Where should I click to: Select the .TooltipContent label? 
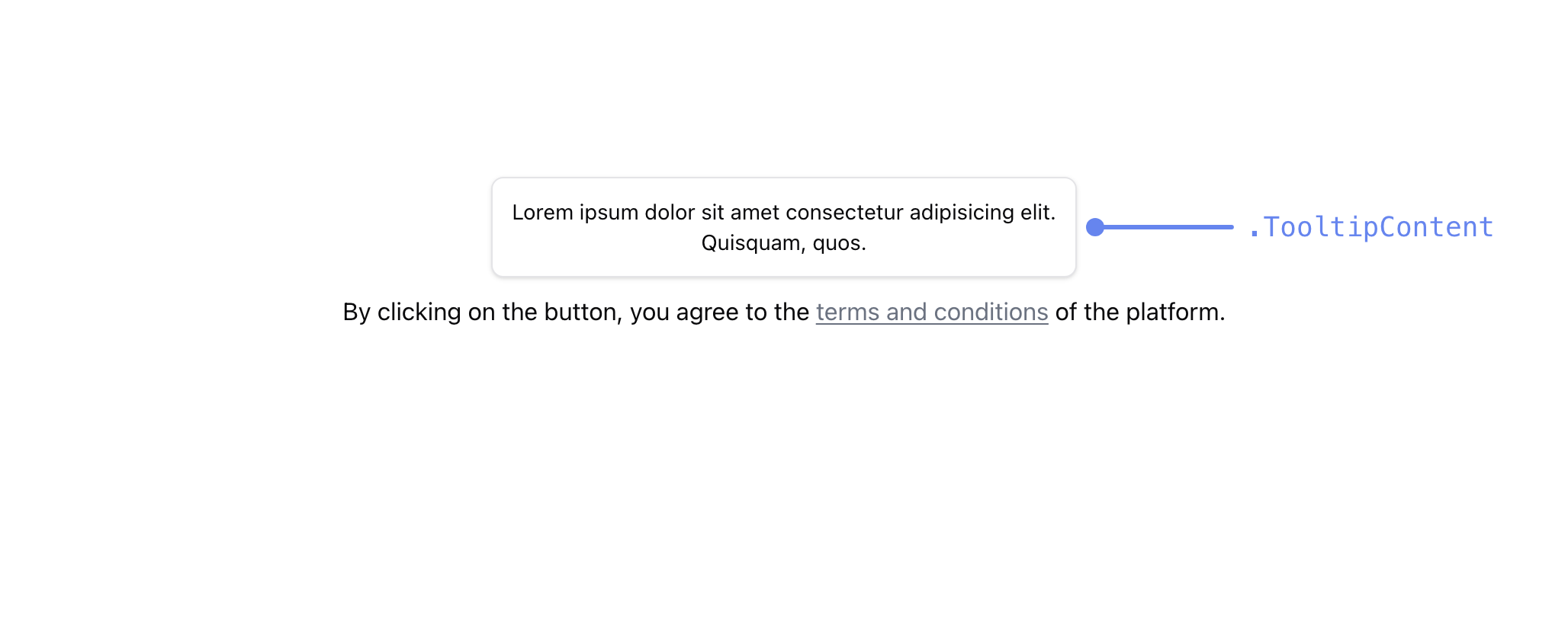point(1370,227)
